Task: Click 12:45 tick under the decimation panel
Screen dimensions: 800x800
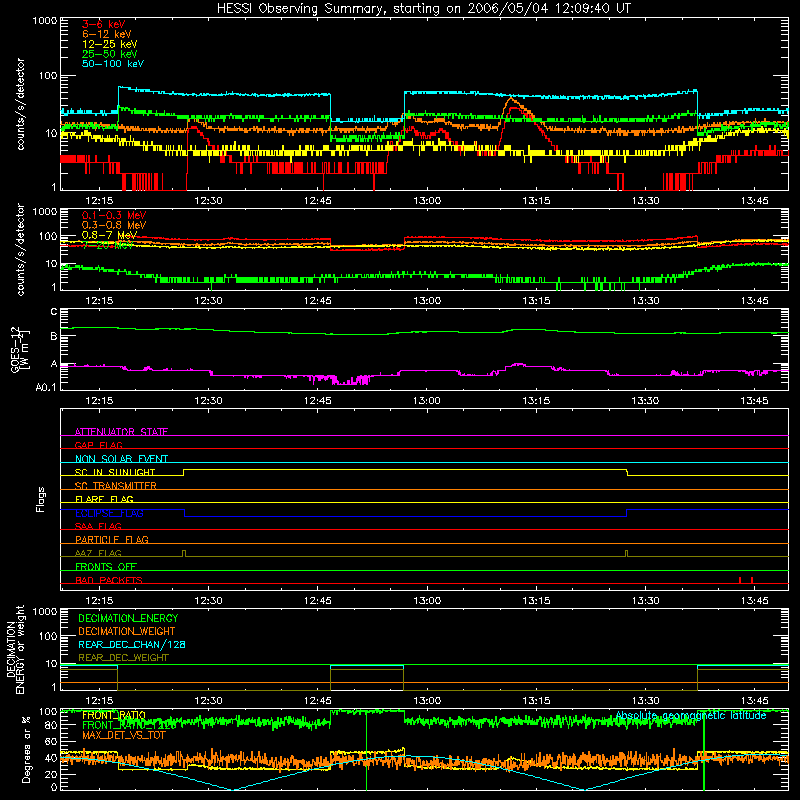Action: [x=317, y=701]
